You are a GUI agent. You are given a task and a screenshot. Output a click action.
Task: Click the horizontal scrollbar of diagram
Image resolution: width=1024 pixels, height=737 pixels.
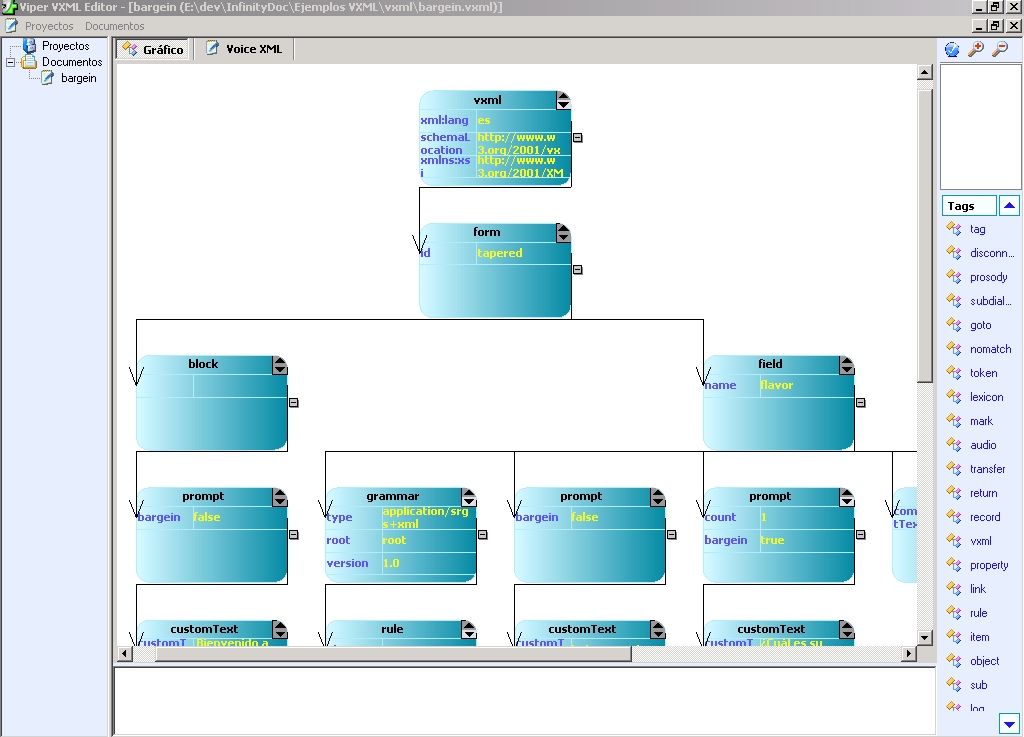coord(380,654)
